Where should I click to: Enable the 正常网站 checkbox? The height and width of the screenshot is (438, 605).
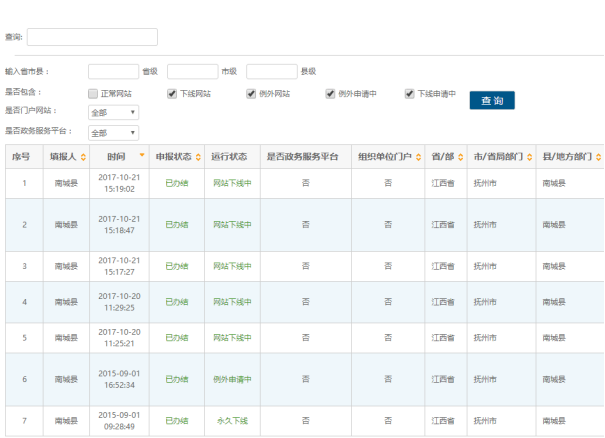click(x=93, y=94)
